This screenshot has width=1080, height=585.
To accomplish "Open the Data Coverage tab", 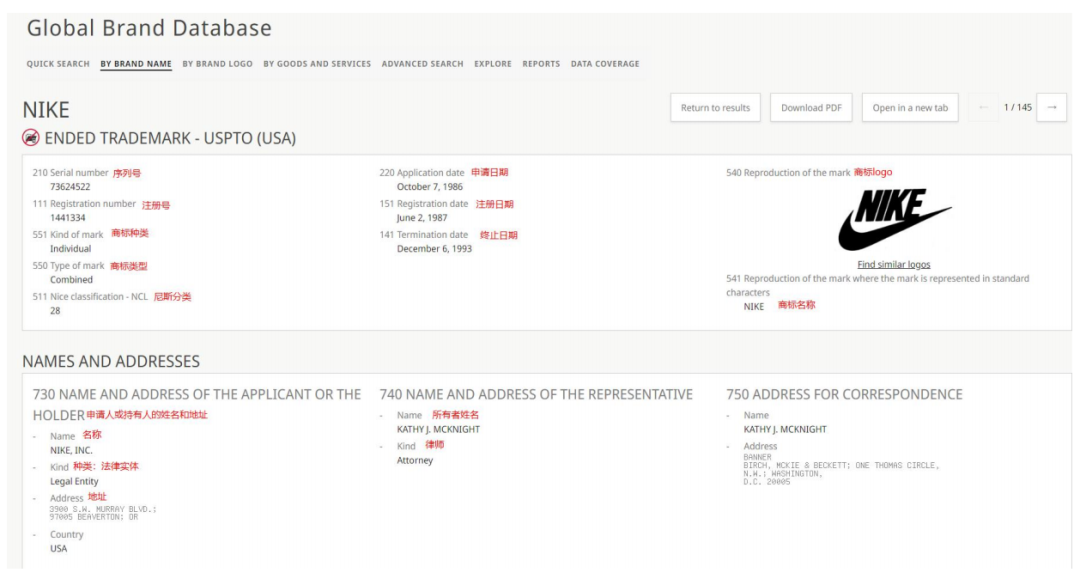I will pos(605,64).
